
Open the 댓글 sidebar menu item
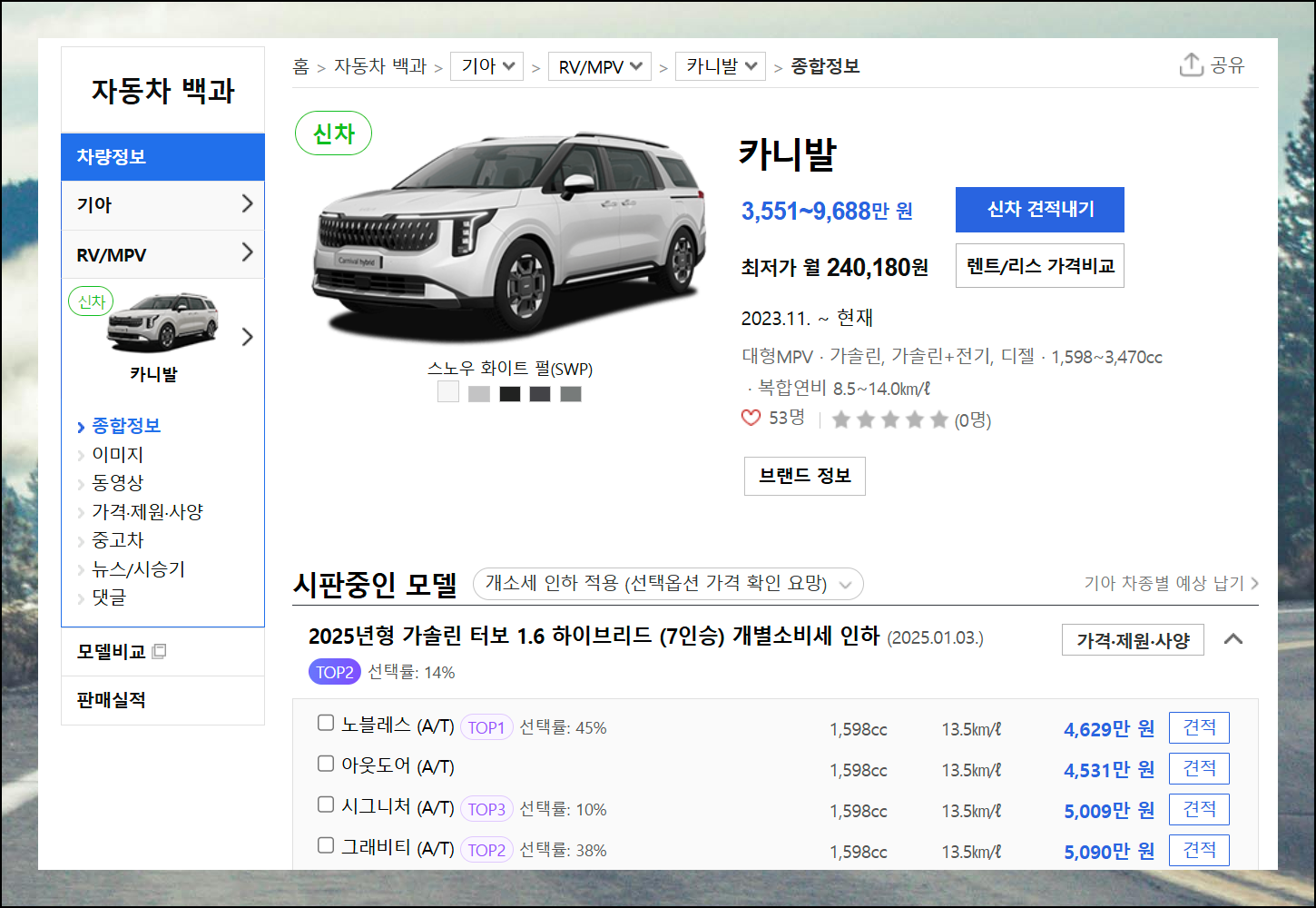click(109, 597)
